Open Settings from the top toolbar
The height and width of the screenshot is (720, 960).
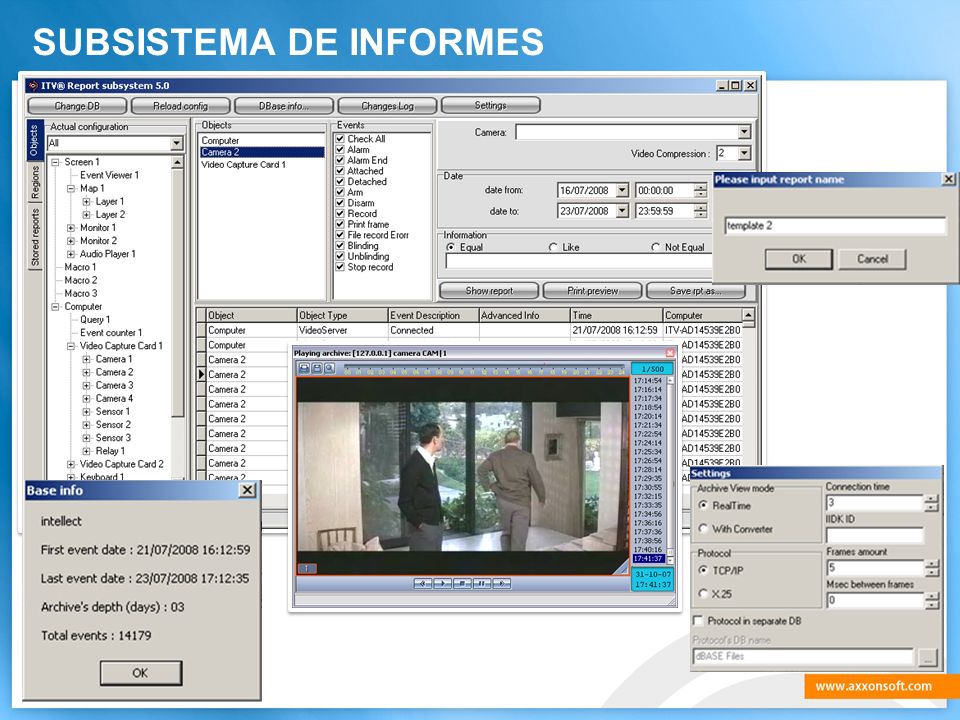[x=491, y=105]
